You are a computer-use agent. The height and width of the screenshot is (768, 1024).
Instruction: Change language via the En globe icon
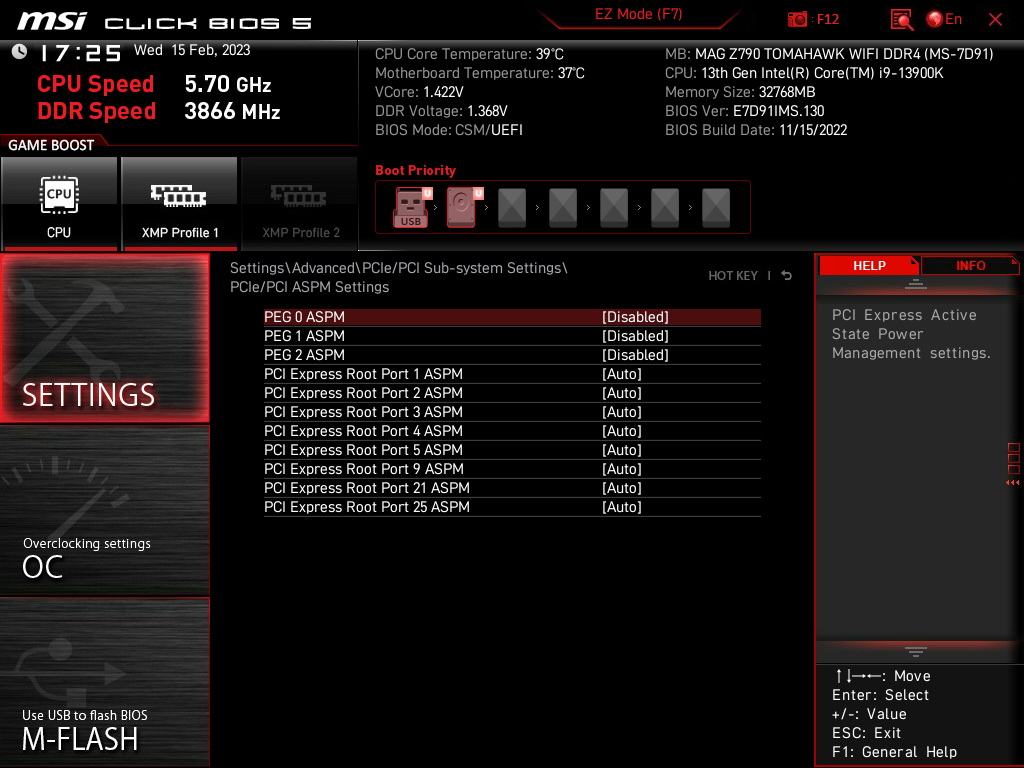coord(944,19)
